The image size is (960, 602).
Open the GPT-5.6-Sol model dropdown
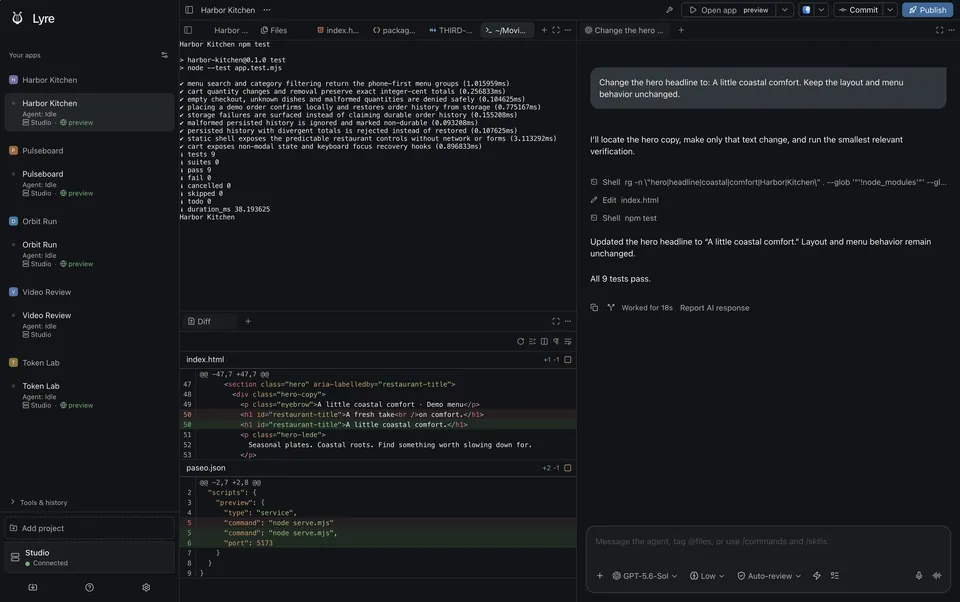pos(645,576)
